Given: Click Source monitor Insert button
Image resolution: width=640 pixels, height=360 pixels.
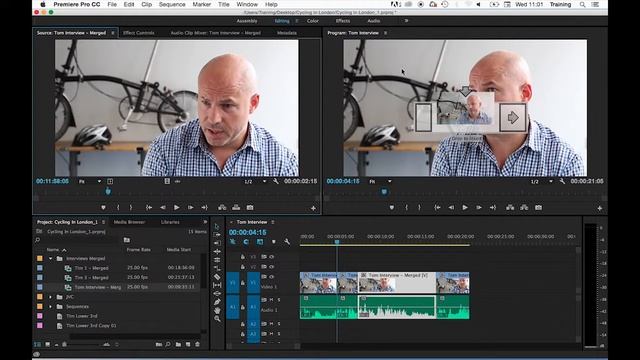Looking at the screenshot, I should pyautogui.click(x=222, y=207).
